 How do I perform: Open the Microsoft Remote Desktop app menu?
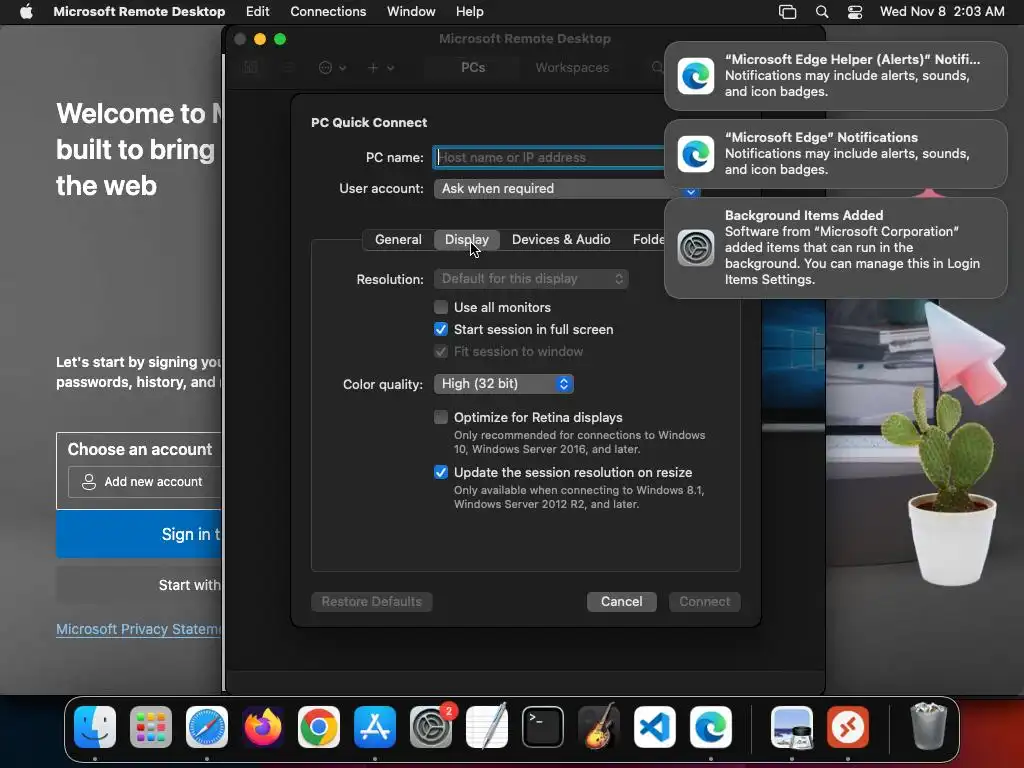pos(139,12)
